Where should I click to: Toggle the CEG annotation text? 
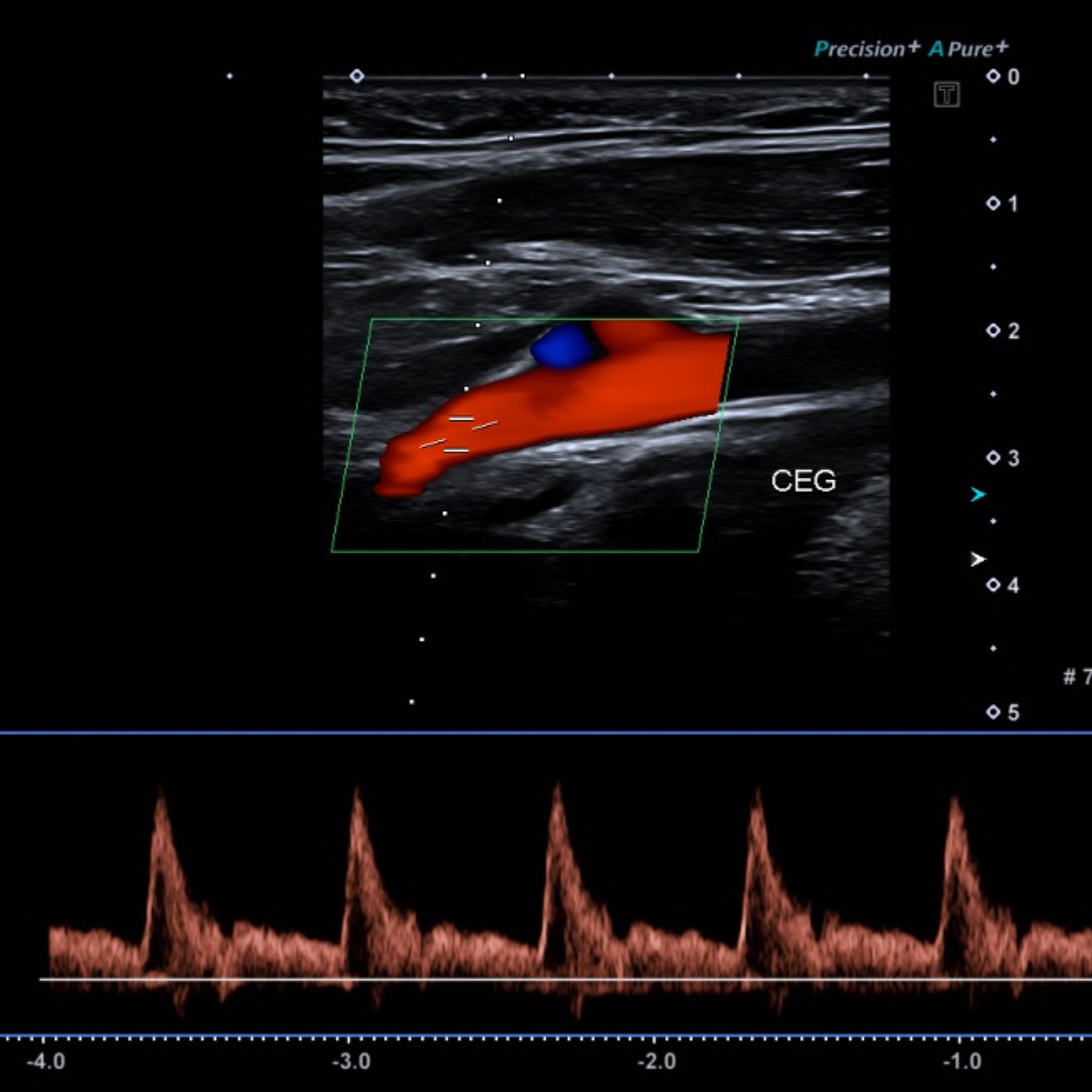tap(805, 480)
